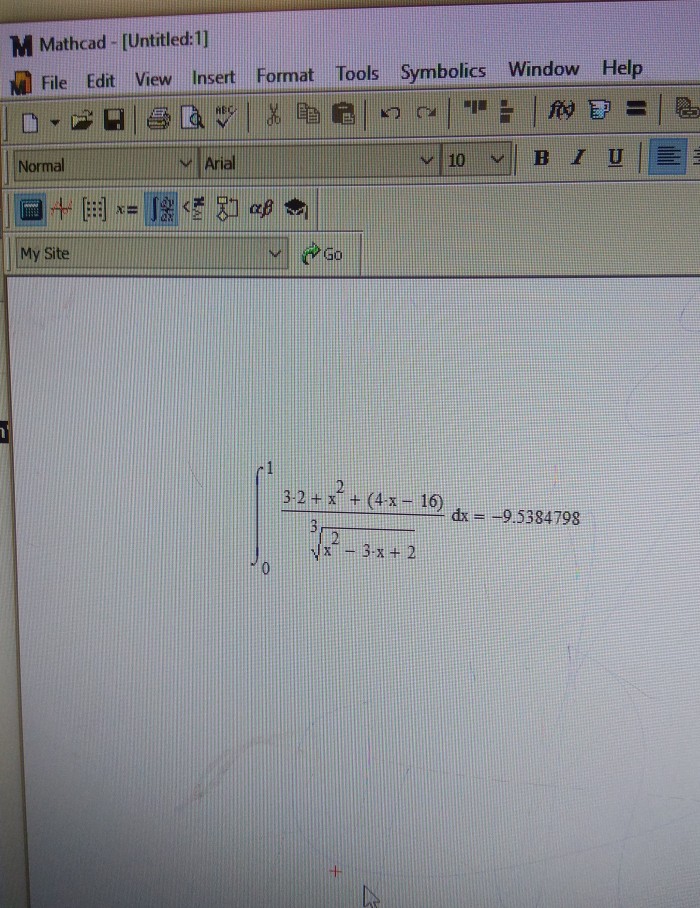700x908 pixels.
Task: Toggle Italic formatting
Action: 577,157
